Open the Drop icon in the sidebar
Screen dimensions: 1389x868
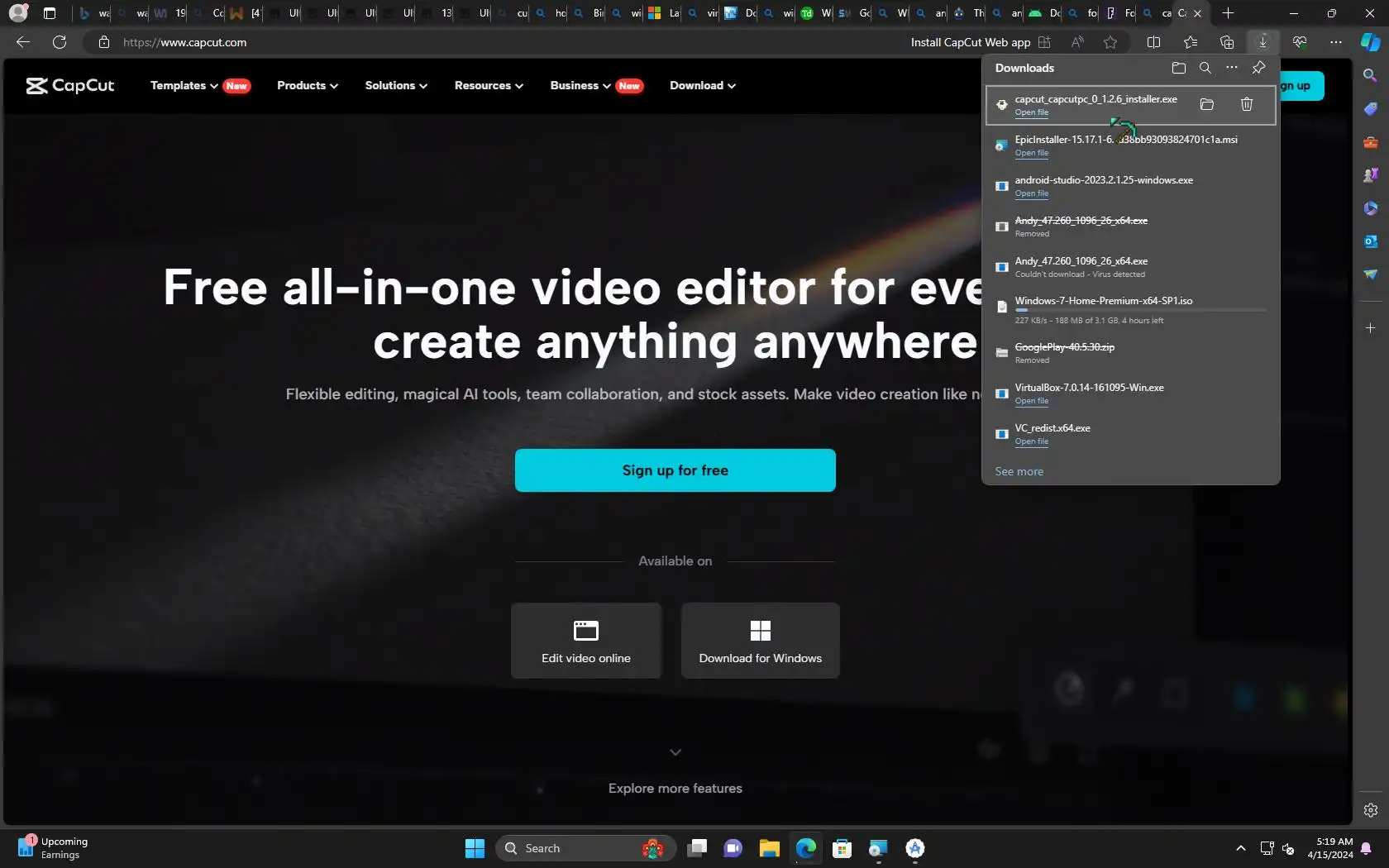[1371, 274]
